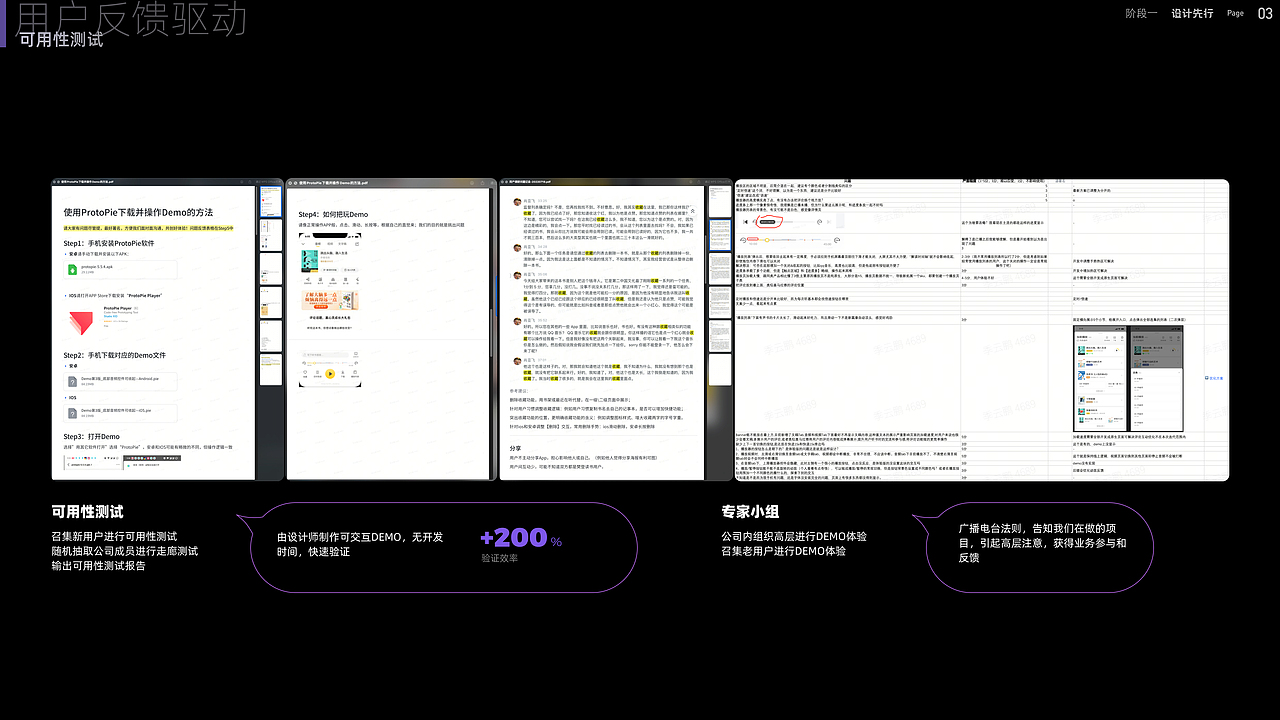Select last page thumbnail in interview PDF sidebar
The width and height of the screenshot is (1280, 720).
720,370
